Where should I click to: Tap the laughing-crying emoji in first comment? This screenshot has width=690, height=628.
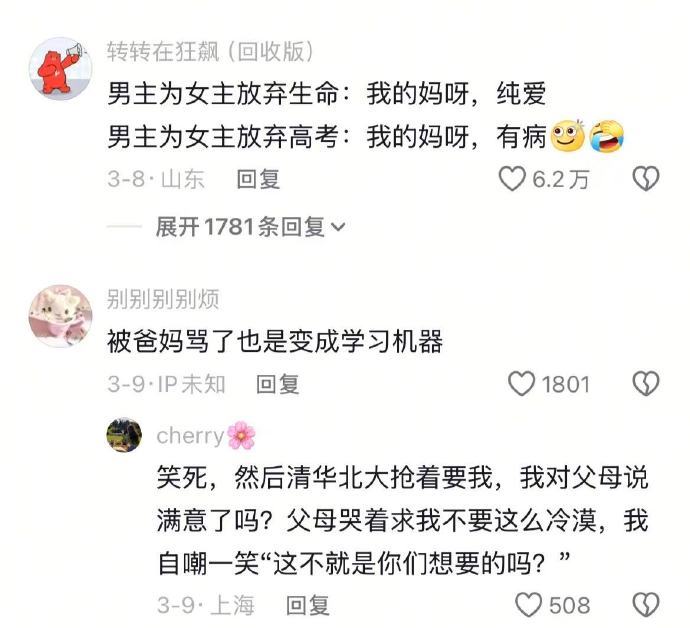click(607, 136)
